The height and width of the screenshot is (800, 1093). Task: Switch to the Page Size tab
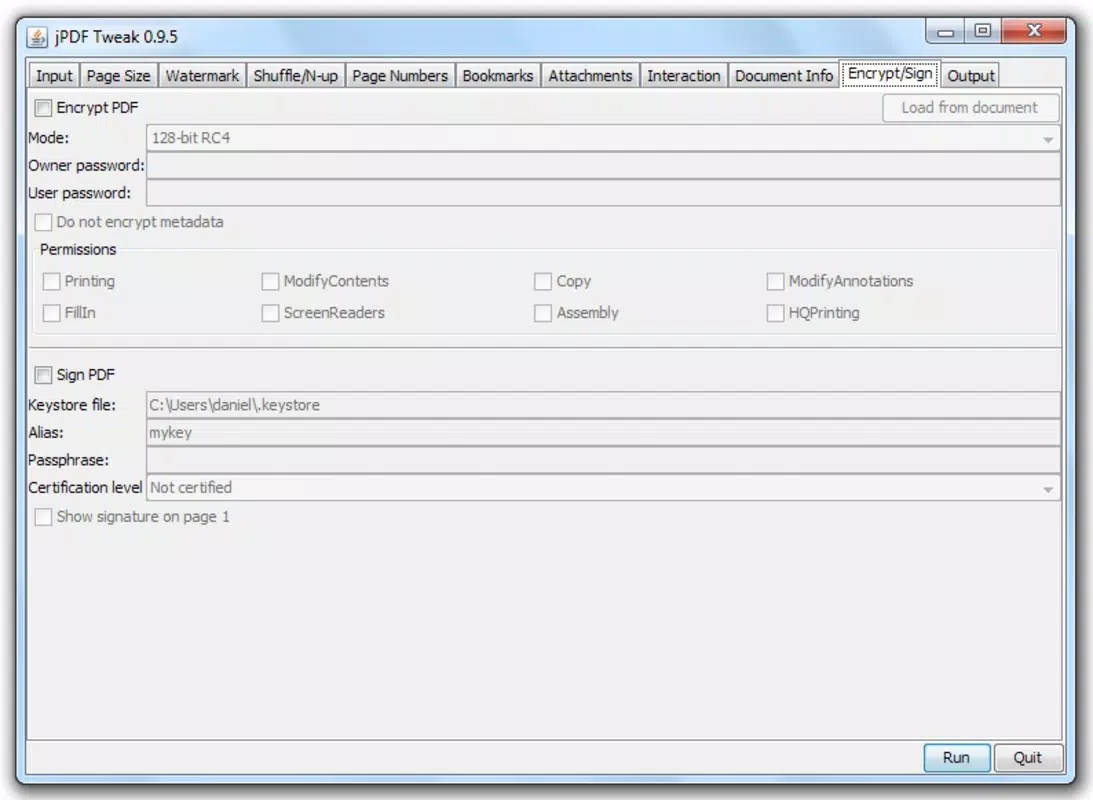coord(119,76)
